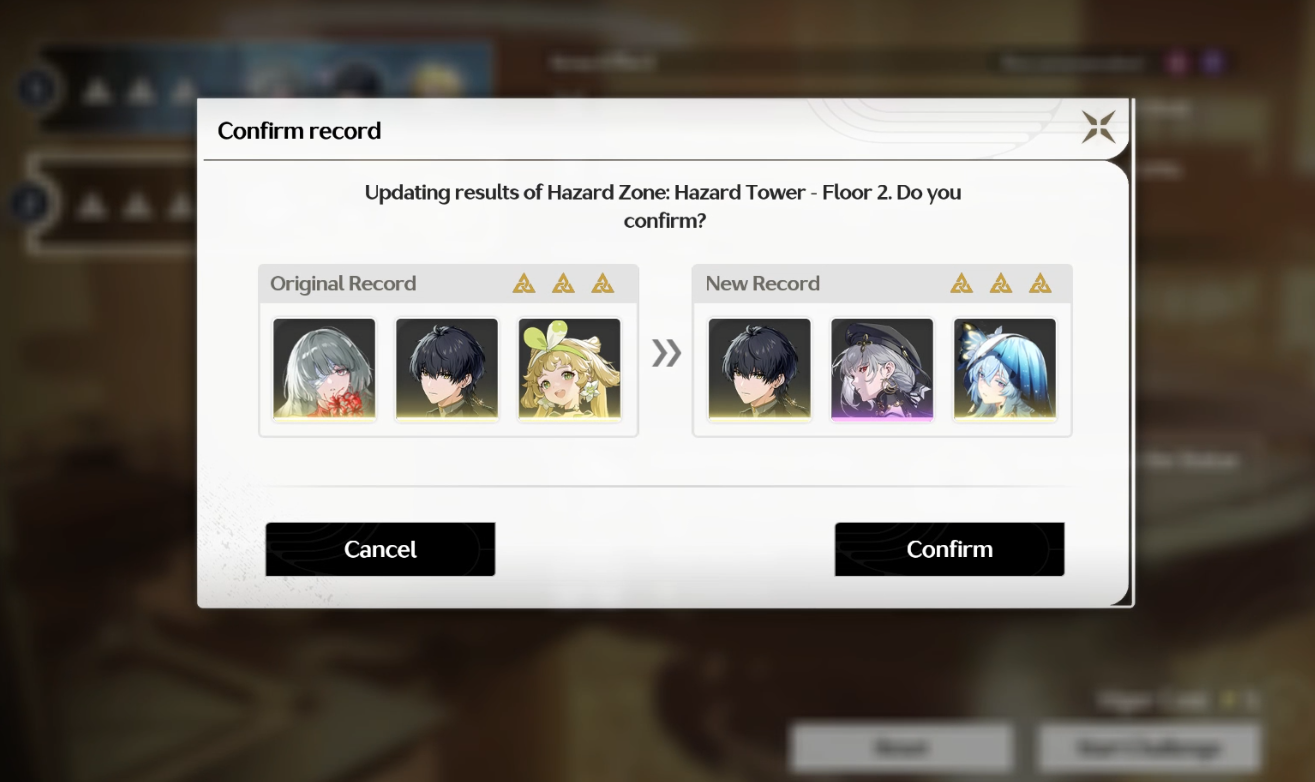
Task: Select the grey-haired character portrait in Original Record
Action: [x=324, y=370]
